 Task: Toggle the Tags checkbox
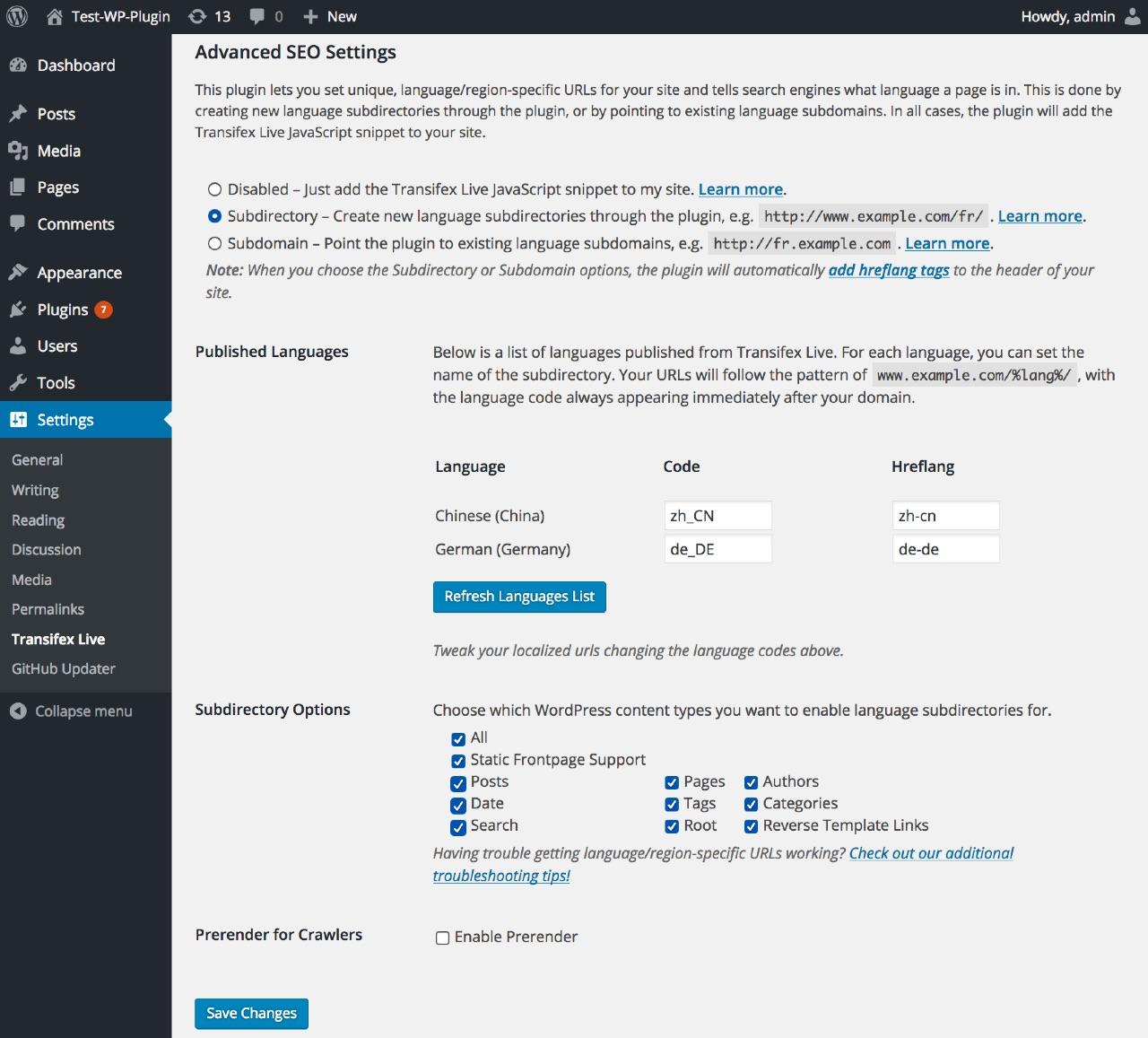672,804
